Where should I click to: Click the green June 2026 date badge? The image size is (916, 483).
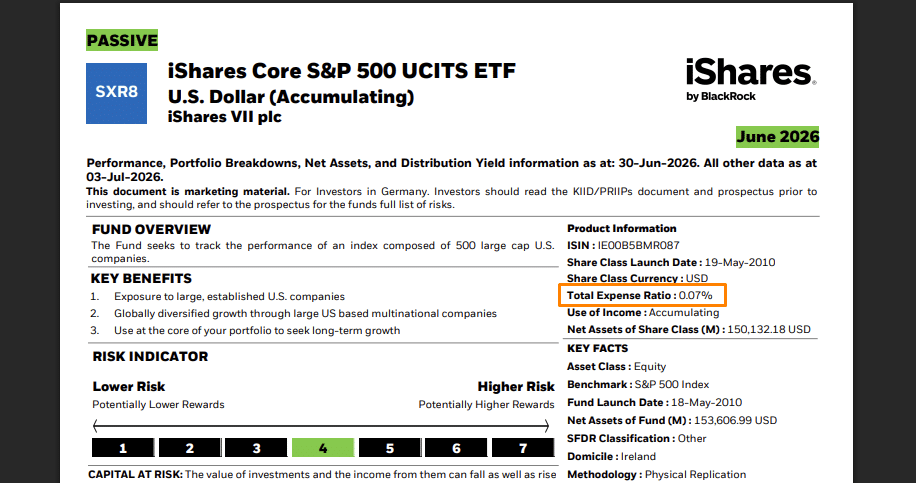pos(778,137)
